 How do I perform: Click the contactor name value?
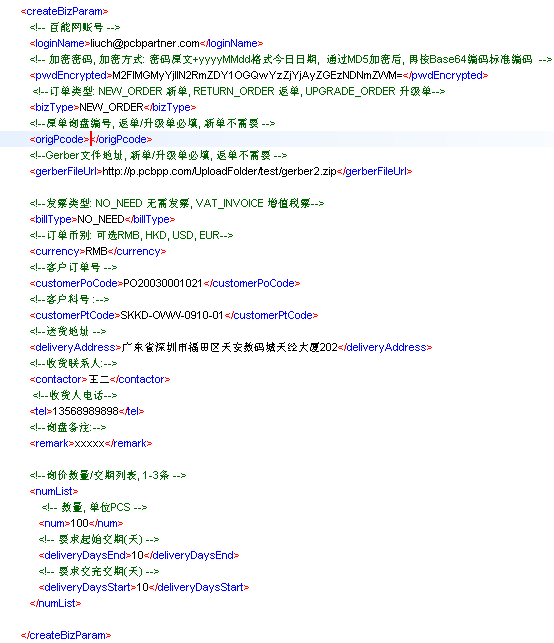click(99, 379)
